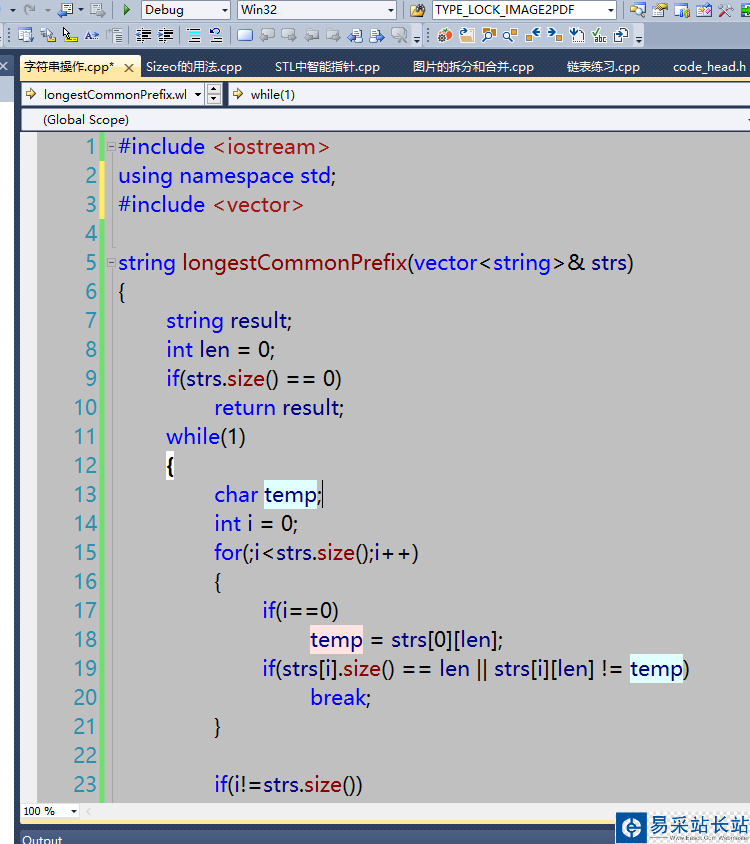Collapse the longestCommonPrefix function at line 5

[111, 263]
